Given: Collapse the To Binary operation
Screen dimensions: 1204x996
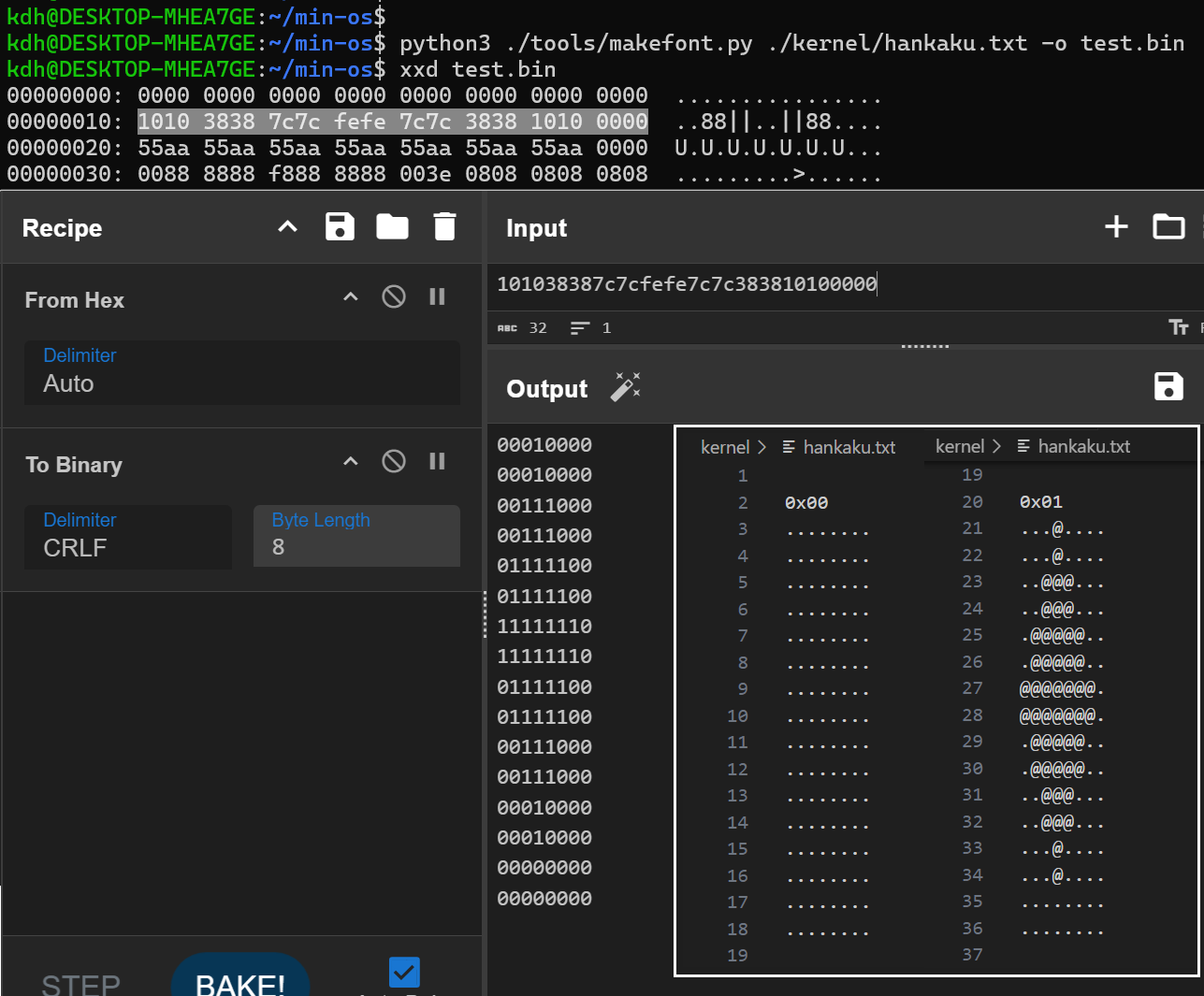Looking at the screenshot, I should pyautogui.click(x=351, y=462).
